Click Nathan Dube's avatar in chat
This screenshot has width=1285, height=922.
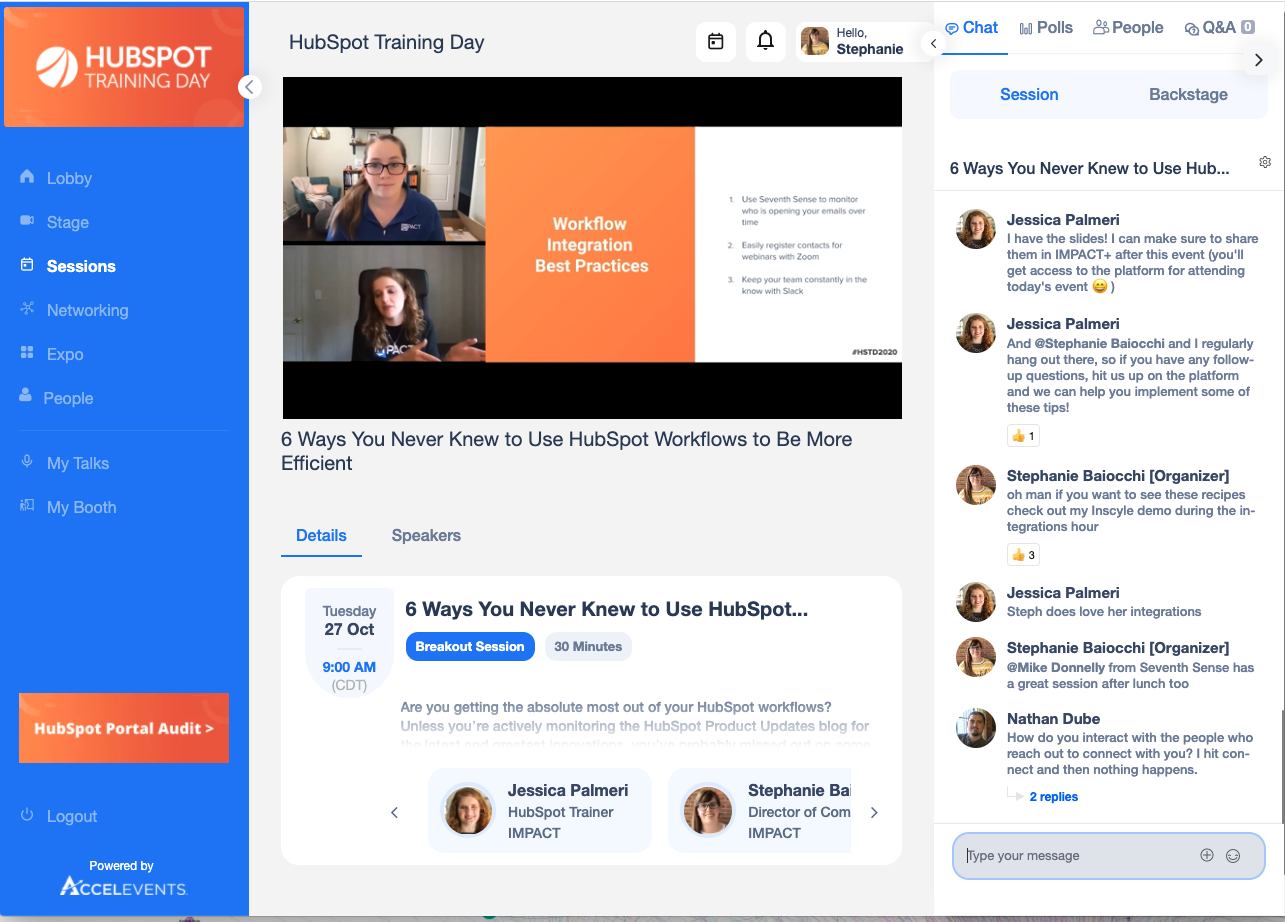[x=976, y=728]
